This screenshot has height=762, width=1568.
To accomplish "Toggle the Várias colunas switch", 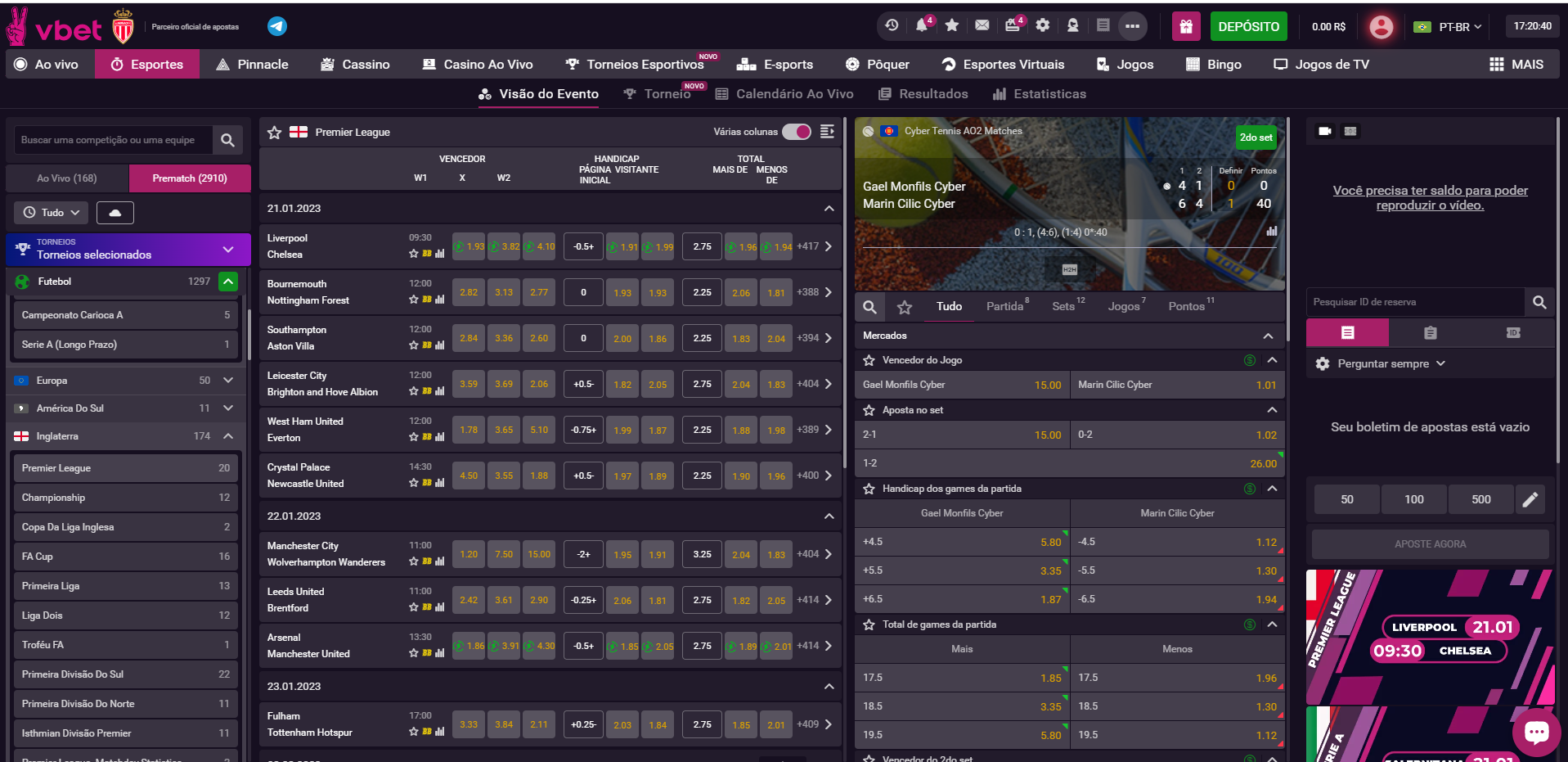I will [796, 132].
